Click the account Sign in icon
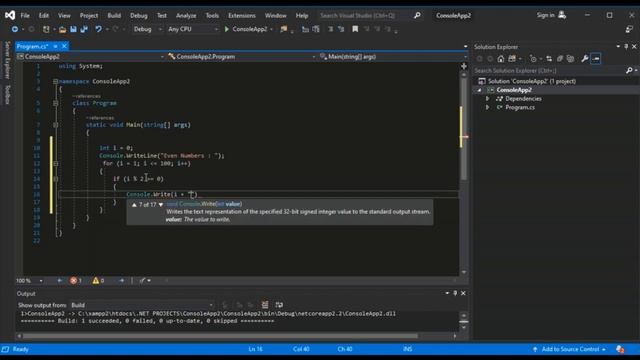This screenshot has height=360, width=640. (x=562, y=15)
